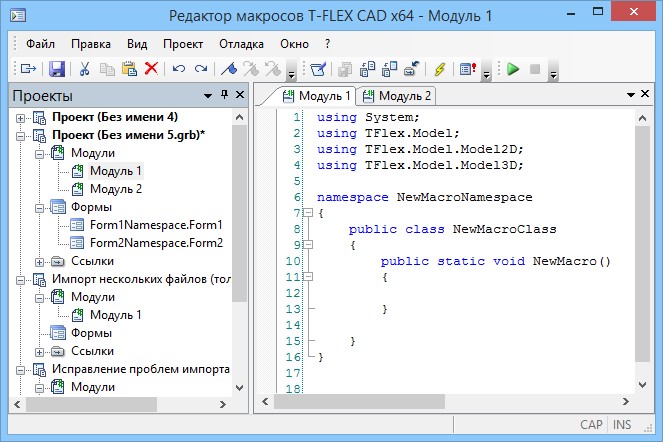Click the add module toolbar icon
The image size is (663, 442).
tap(367, 69)
